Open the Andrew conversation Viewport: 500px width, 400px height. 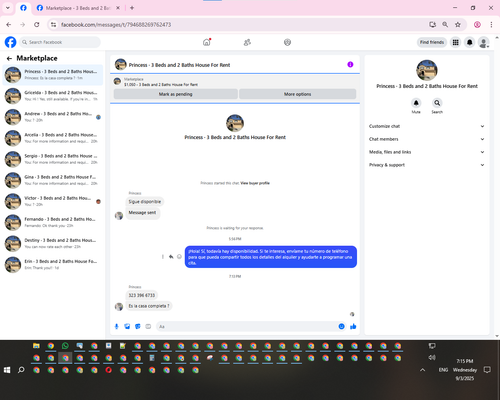[x=53, y=117]
